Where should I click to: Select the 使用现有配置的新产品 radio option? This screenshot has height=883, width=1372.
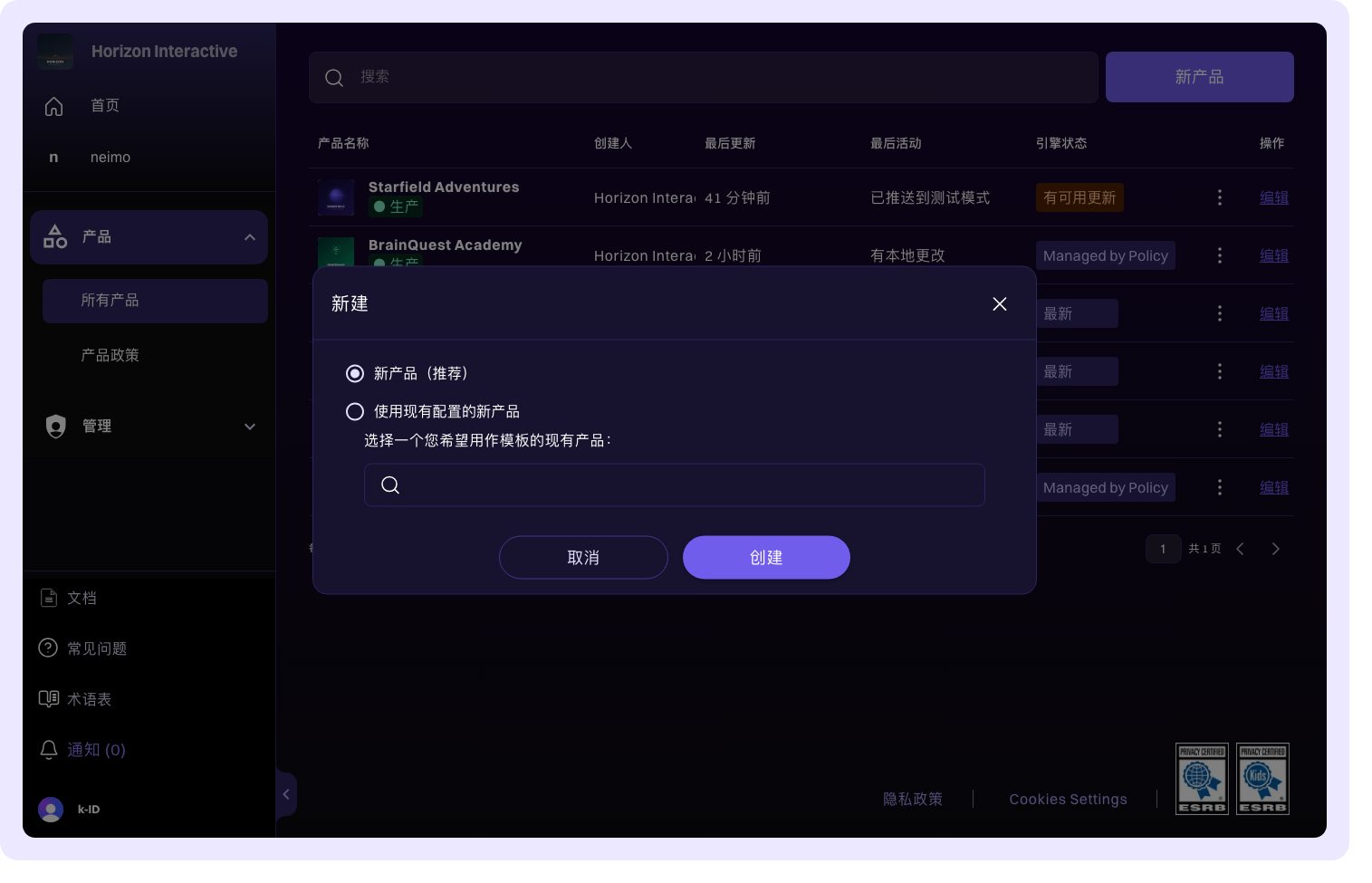point(355,411)
